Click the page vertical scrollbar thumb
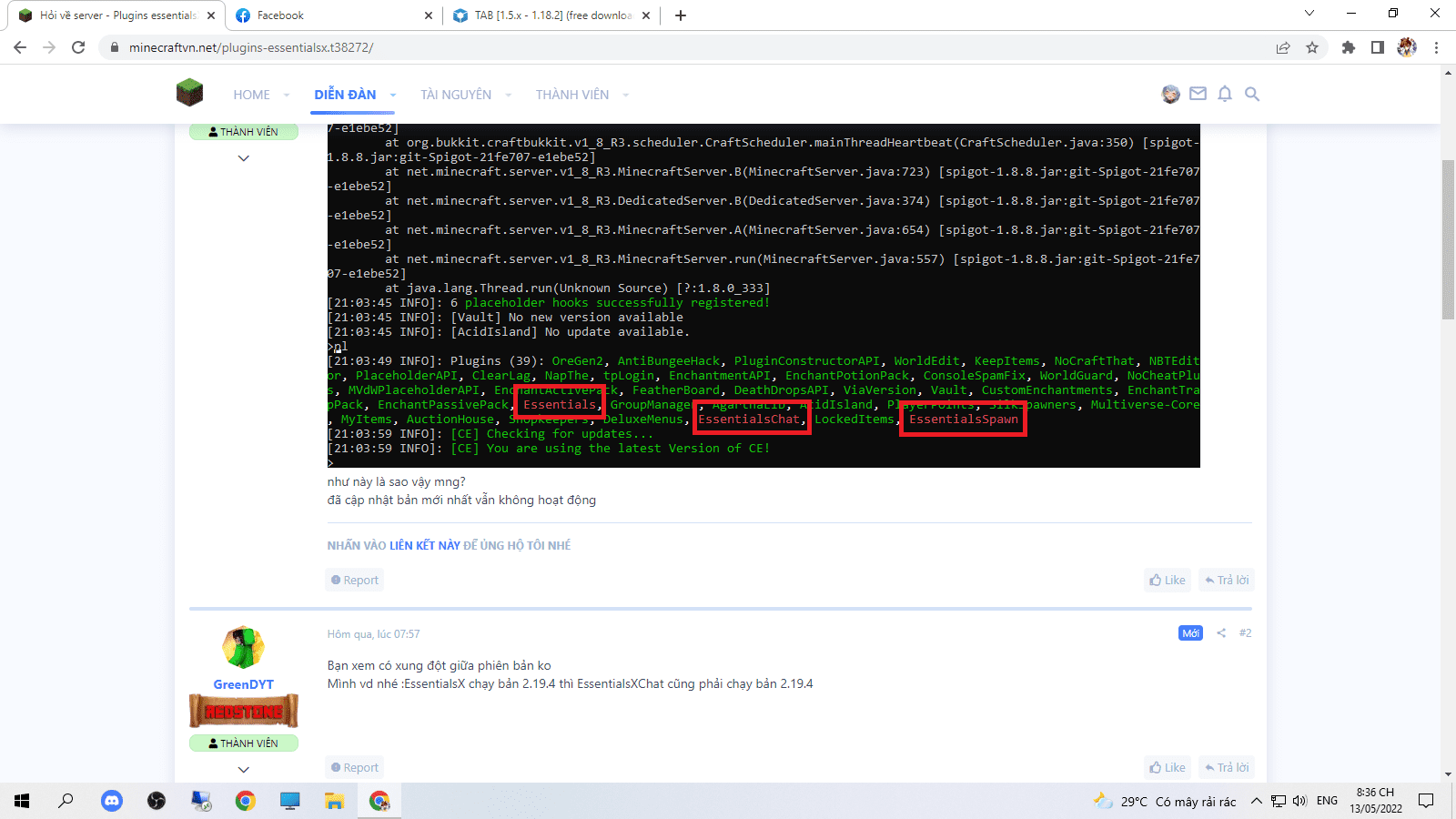The image size is (1456, 819). 1448,239
